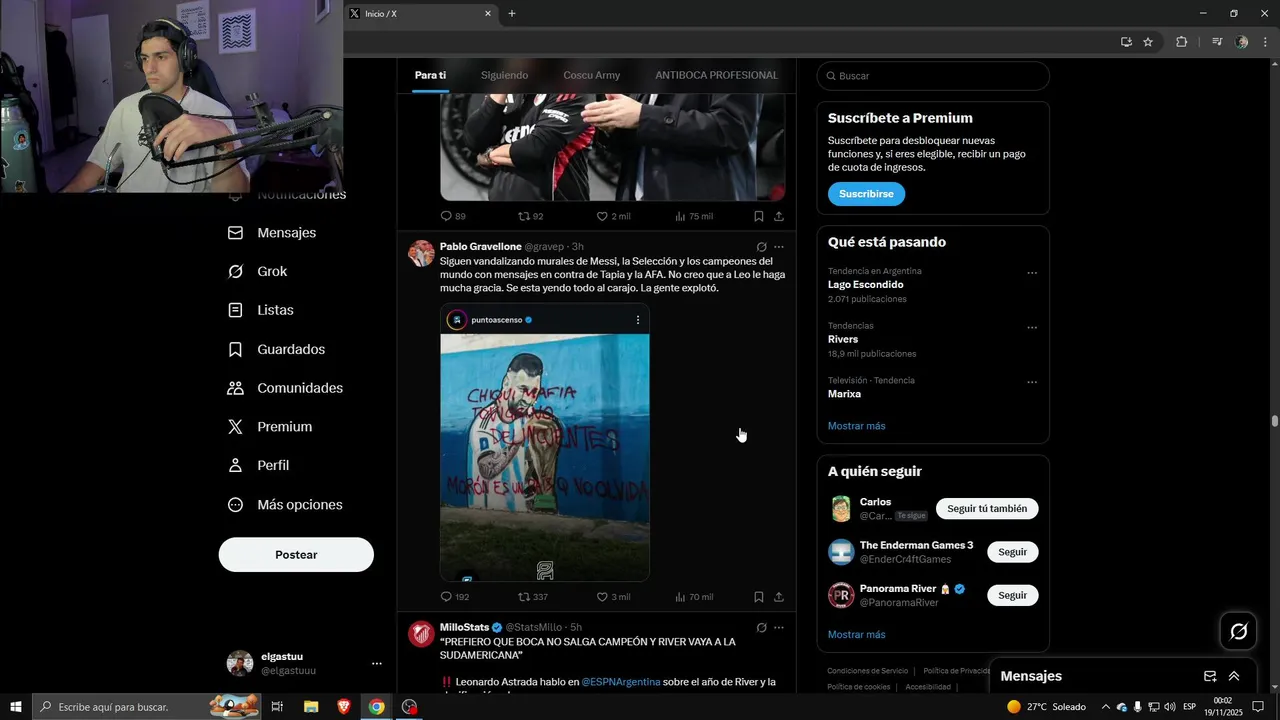The image size is (1280, 720).
Task: Like Pablo Gravellone's post (3 mil)
Action: pyautogui.click(x=602, y=597)
